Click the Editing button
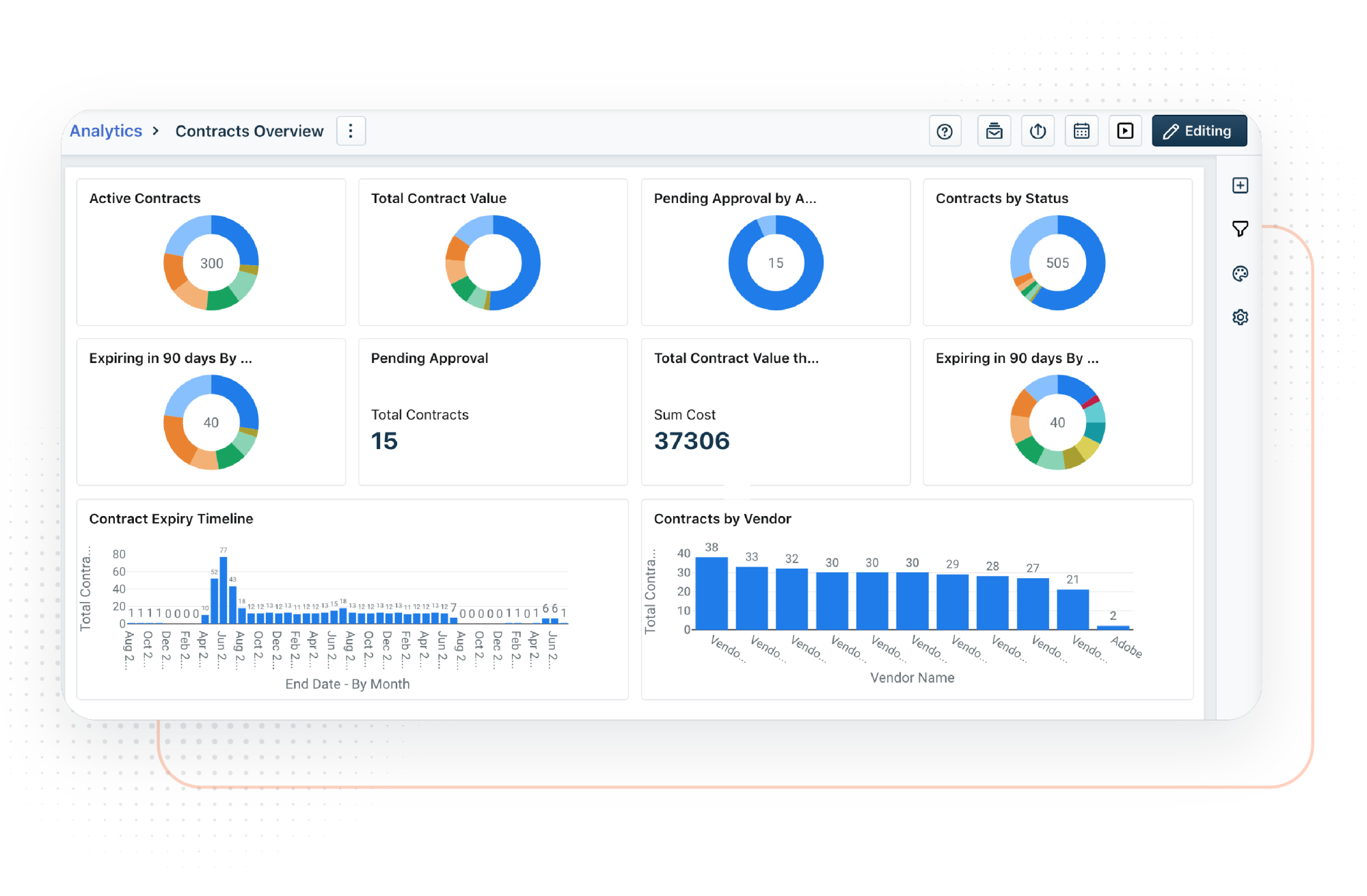The image size is (1367, 896). (x=1199, y=131)
